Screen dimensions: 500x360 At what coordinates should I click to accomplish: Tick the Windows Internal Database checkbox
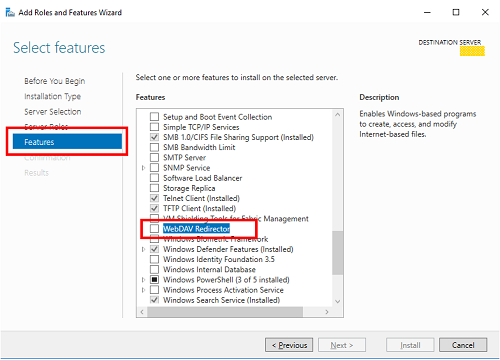coord(154,269)
